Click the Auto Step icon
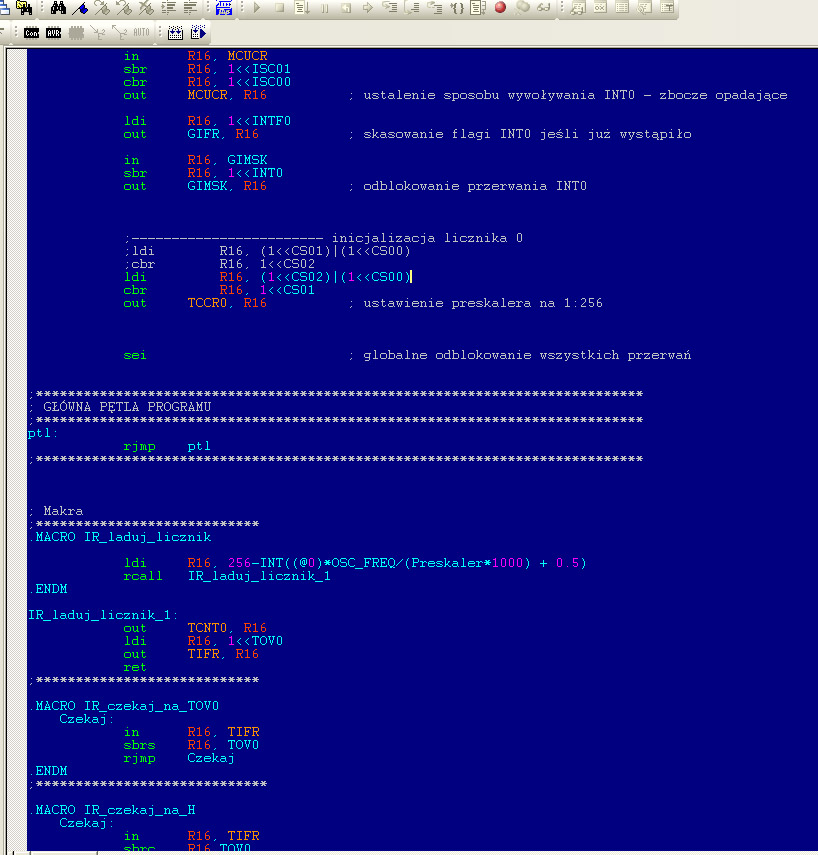 (x=478, y=8)
